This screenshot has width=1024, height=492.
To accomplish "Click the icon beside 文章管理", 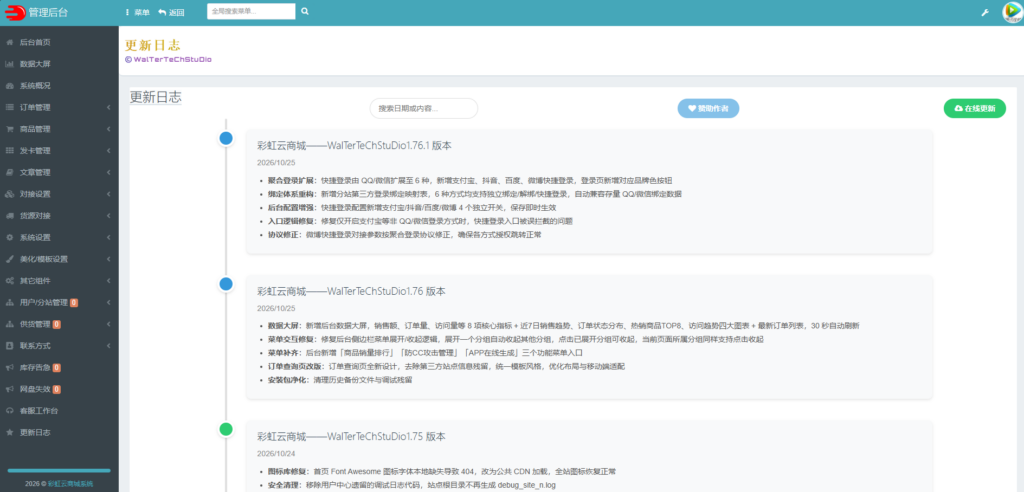I will tap(9, 172).
